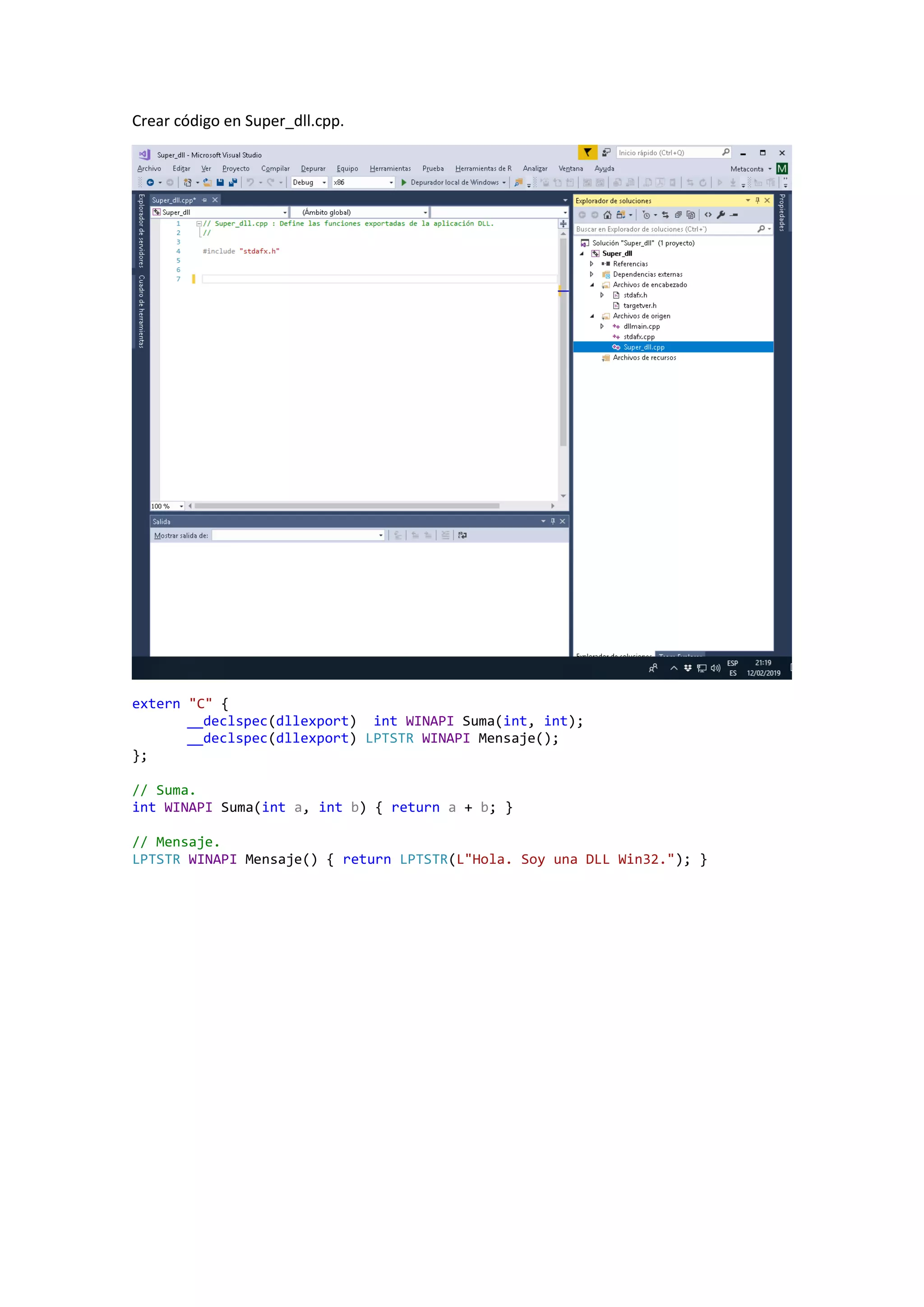Click the Pending Changes filter clock icon

click(x=647, y=215)
